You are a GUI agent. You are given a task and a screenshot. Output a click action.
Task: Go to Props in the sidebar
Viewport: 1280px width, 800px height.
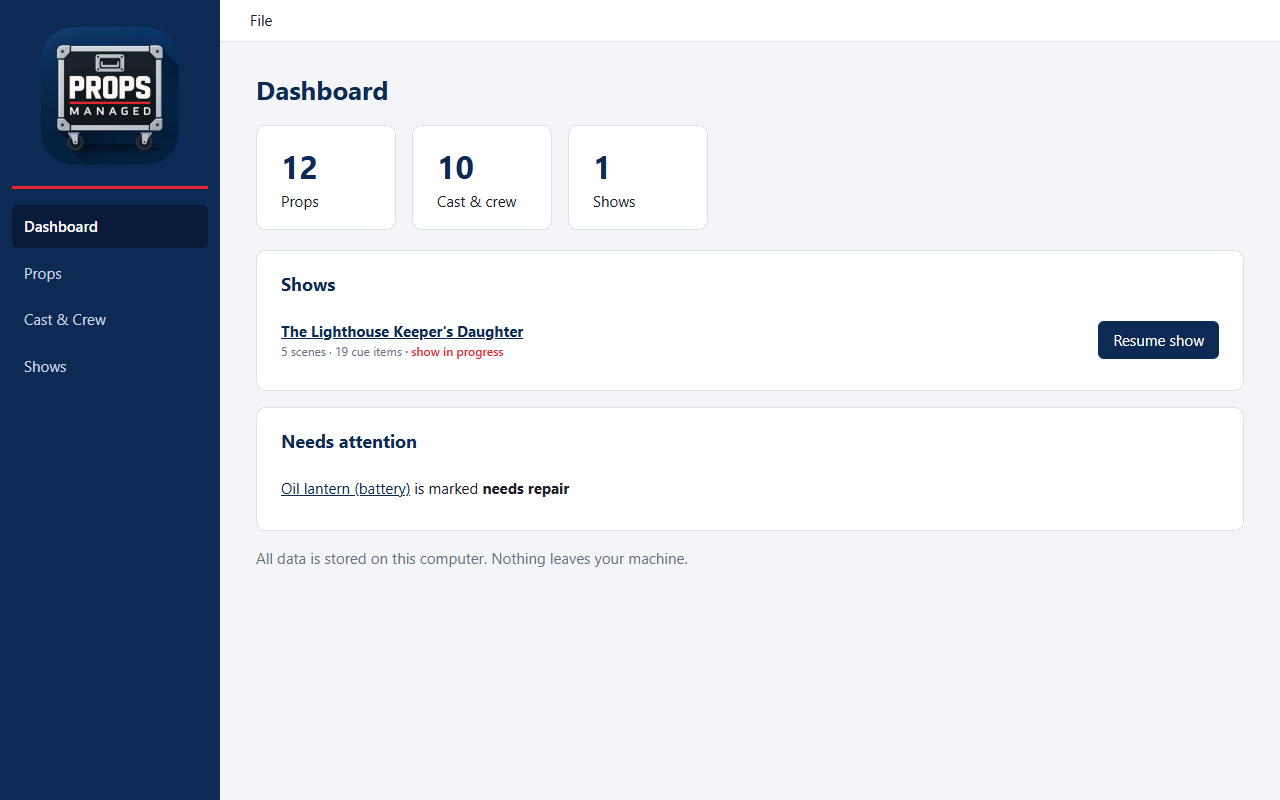coord(110,273)
